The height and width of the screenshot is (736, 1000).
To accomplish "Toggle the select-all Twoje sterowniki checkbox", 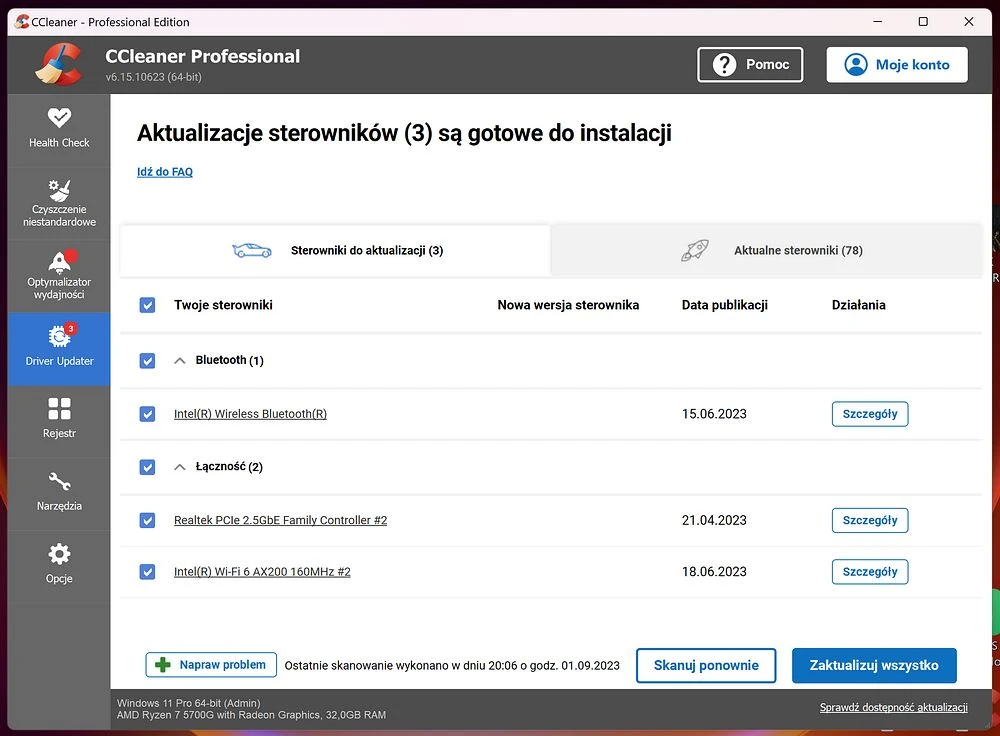I will coord(147,305).
